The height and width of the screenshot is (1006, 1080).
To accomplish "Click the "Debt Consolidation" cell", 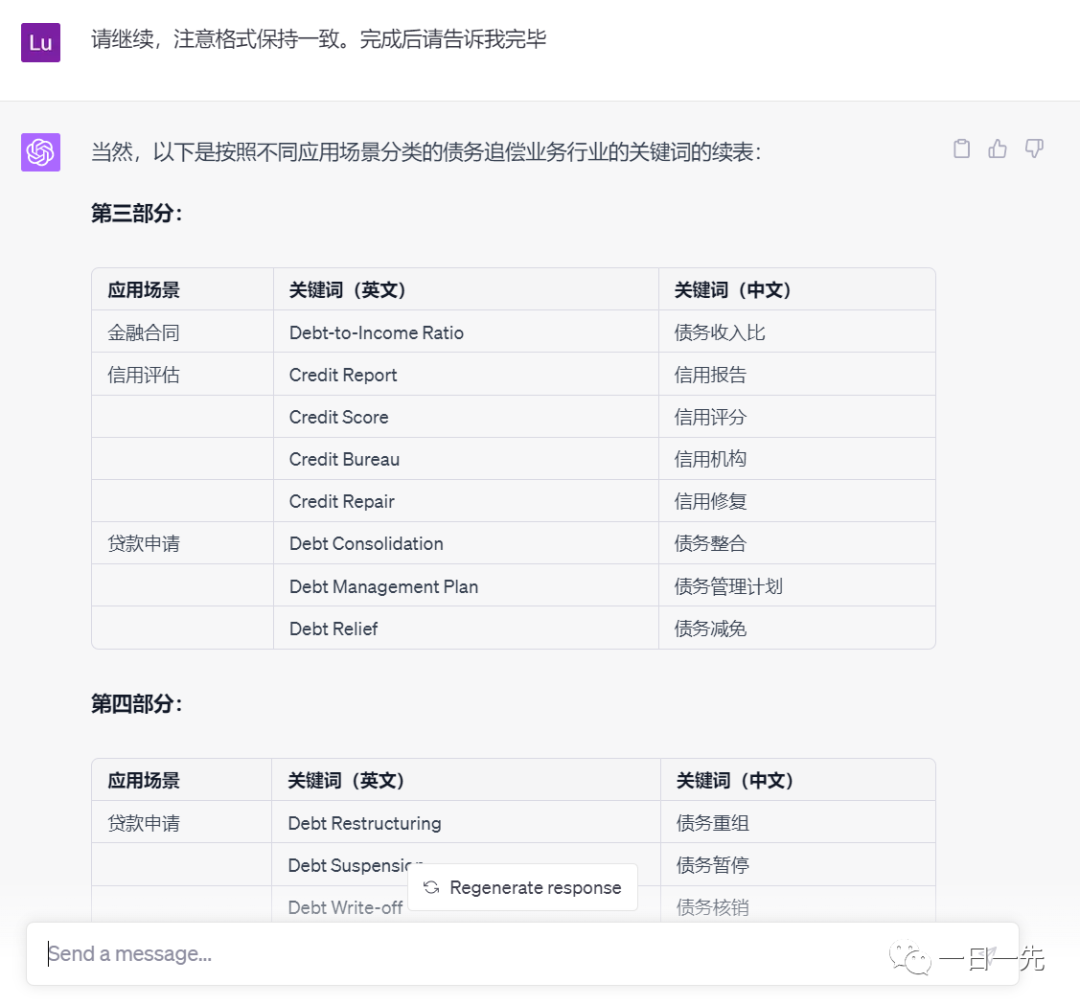I will [x=366, y=543].
